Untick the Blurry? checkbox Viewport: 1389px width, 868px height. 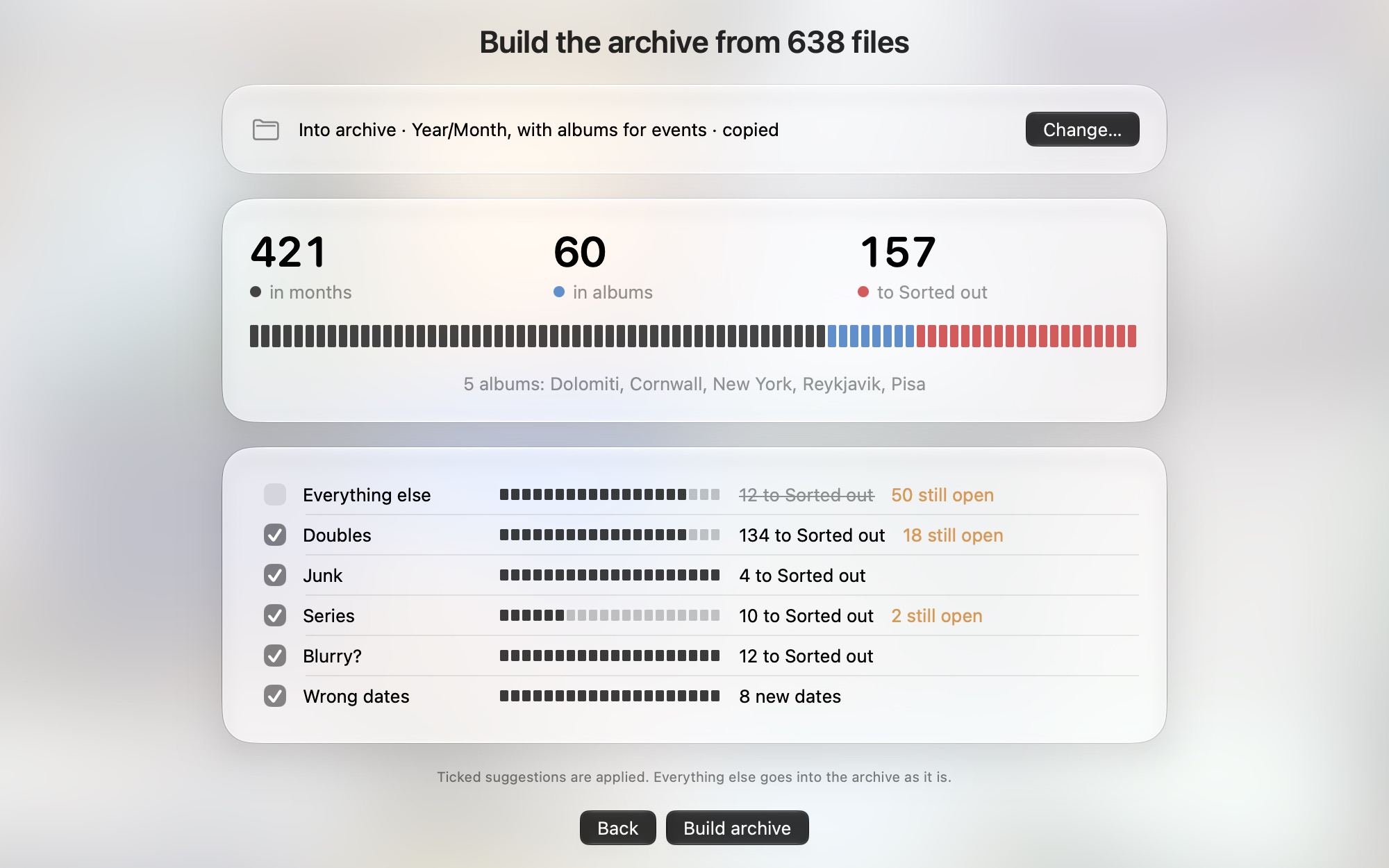275,656
